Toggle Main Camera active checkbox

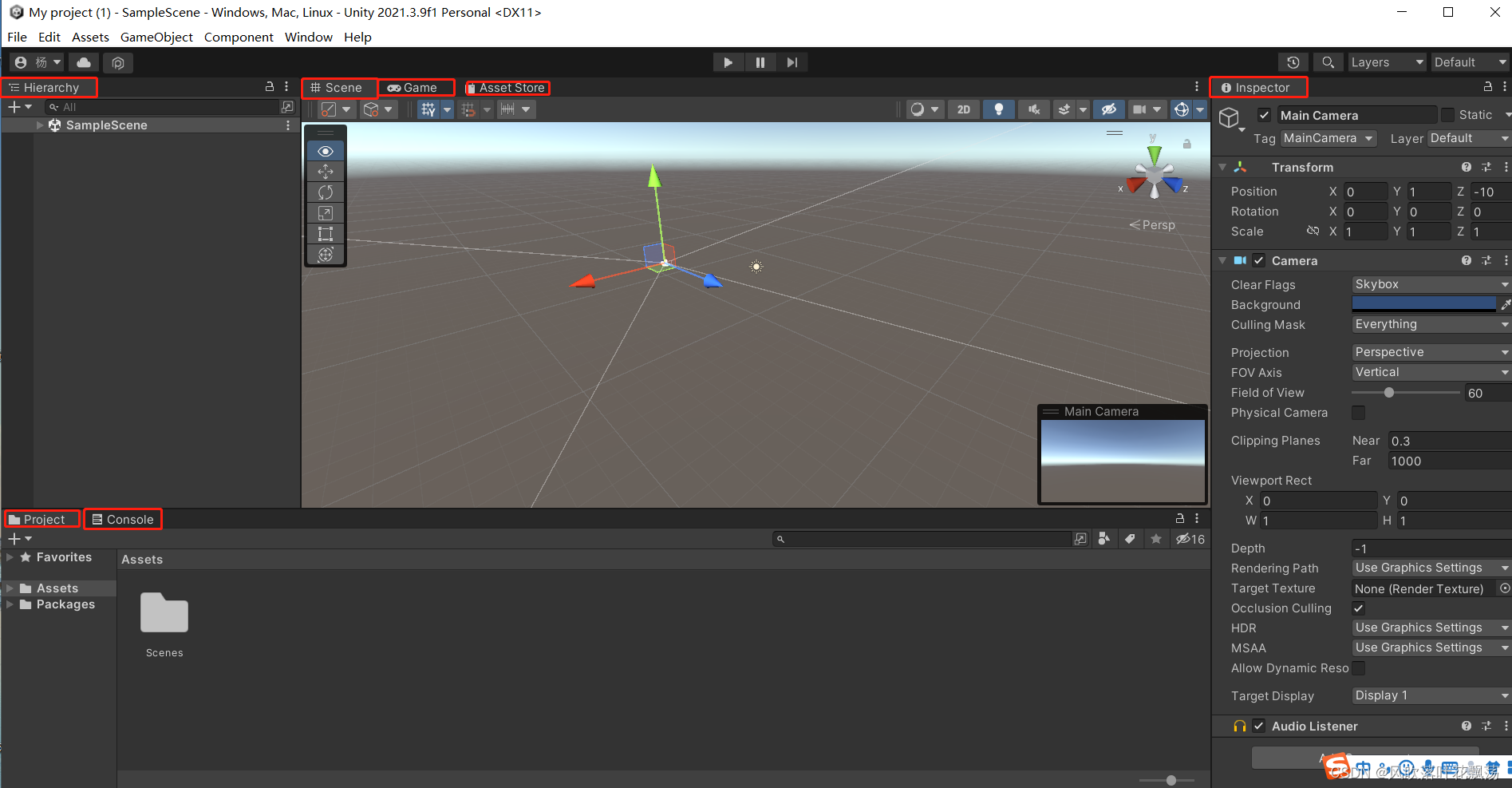(1264, 115)
